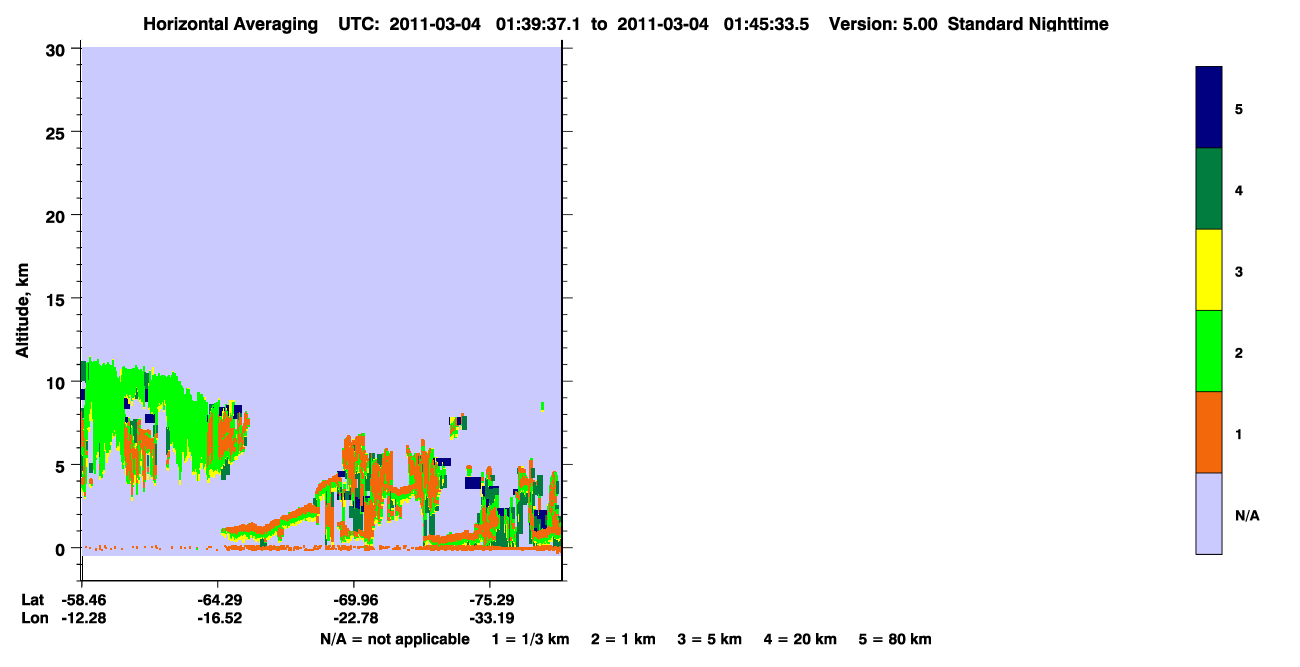Click latitude value -69.96
The image size is (1300, 667).
[354, 600]
